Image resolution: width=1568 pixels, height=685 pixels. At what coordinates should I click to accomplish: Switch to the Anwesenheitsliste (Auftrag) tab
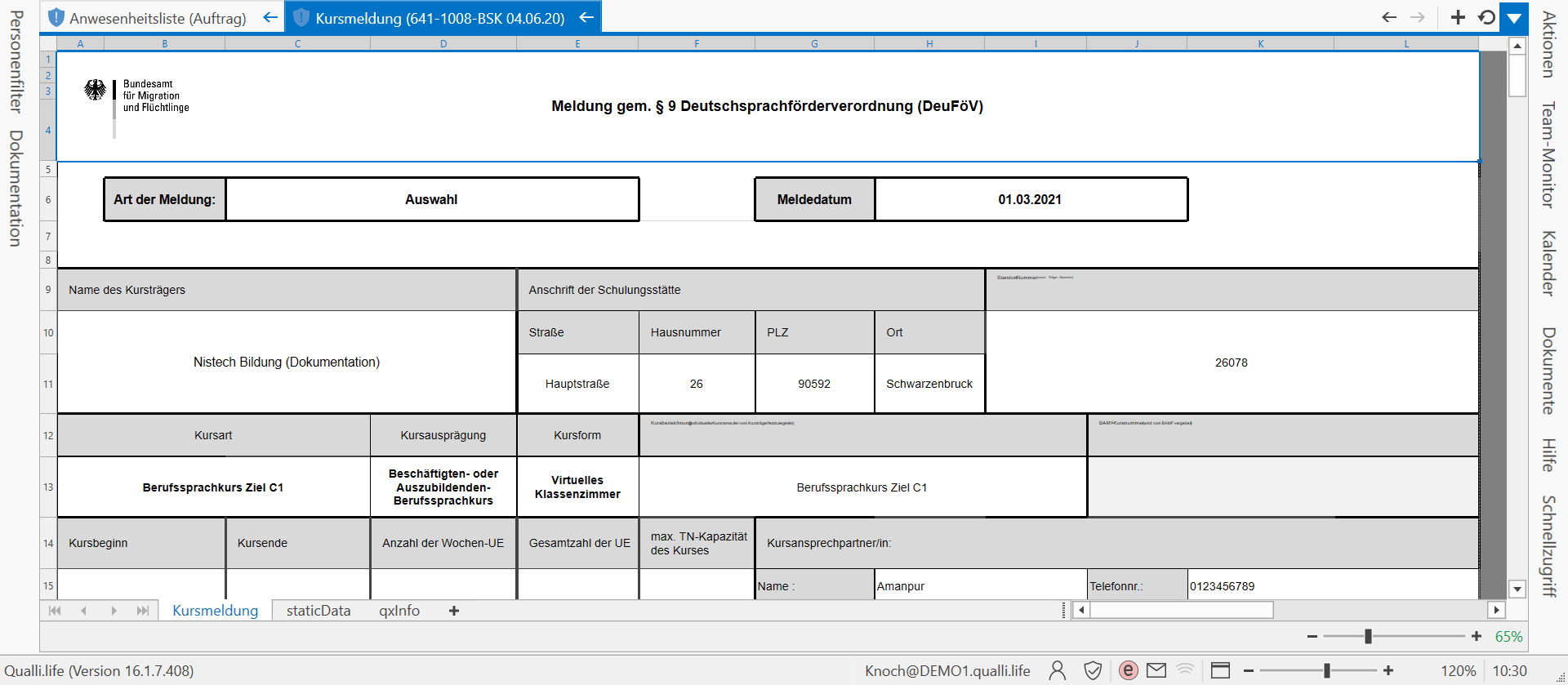tap(158, 18)
